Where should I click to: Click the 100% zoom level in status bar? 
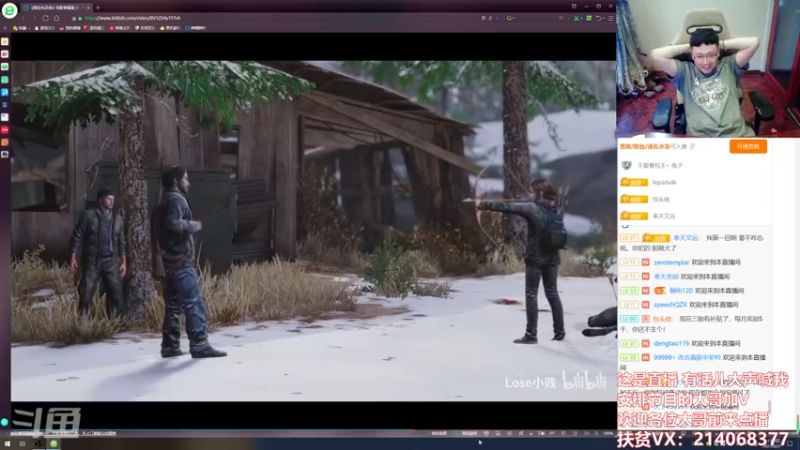pos(608,433)
